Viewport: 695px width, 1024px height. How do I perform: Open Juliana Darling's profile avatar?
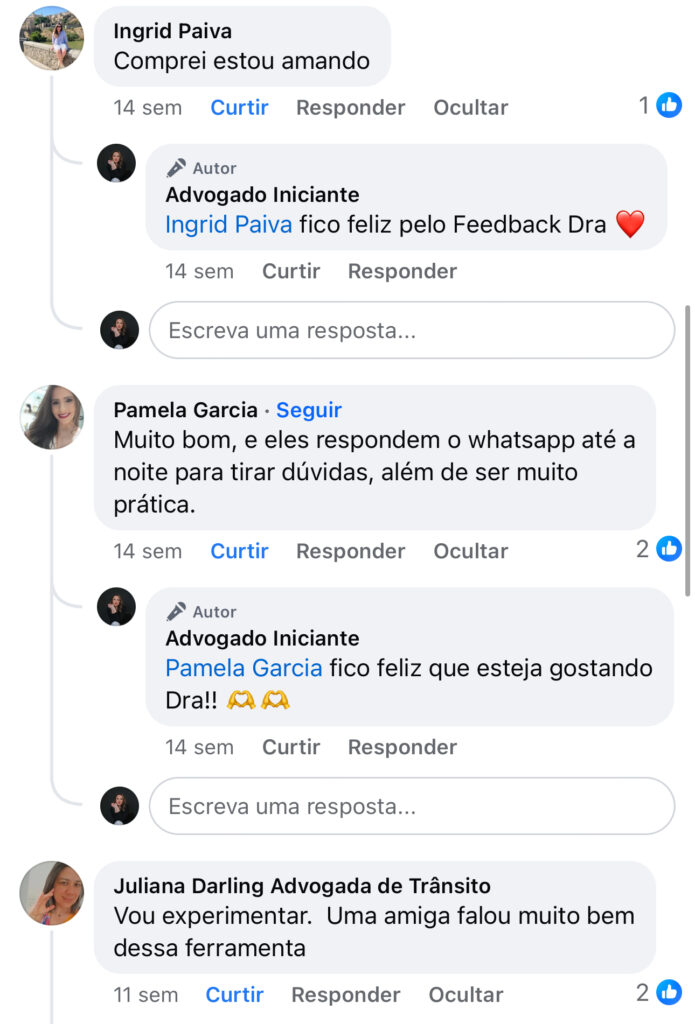(52, 893)
